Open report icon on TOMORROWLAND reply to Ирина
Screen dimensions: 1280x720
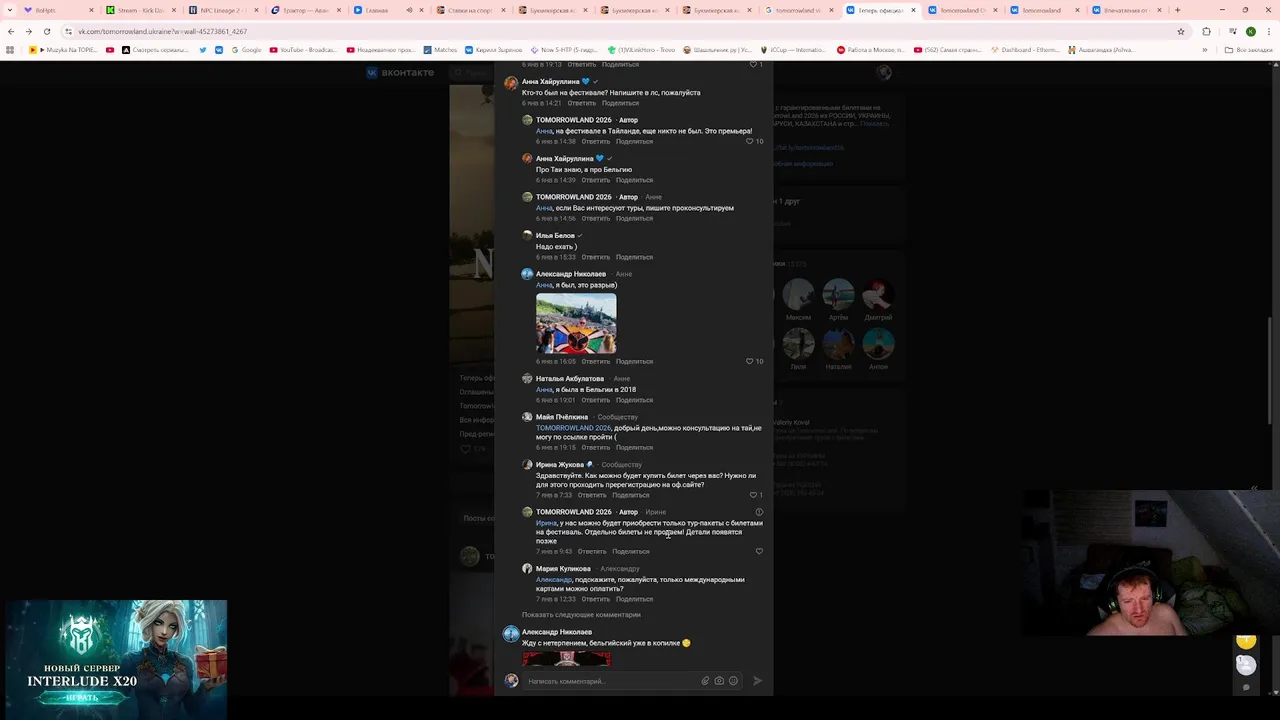coord(759,512)
